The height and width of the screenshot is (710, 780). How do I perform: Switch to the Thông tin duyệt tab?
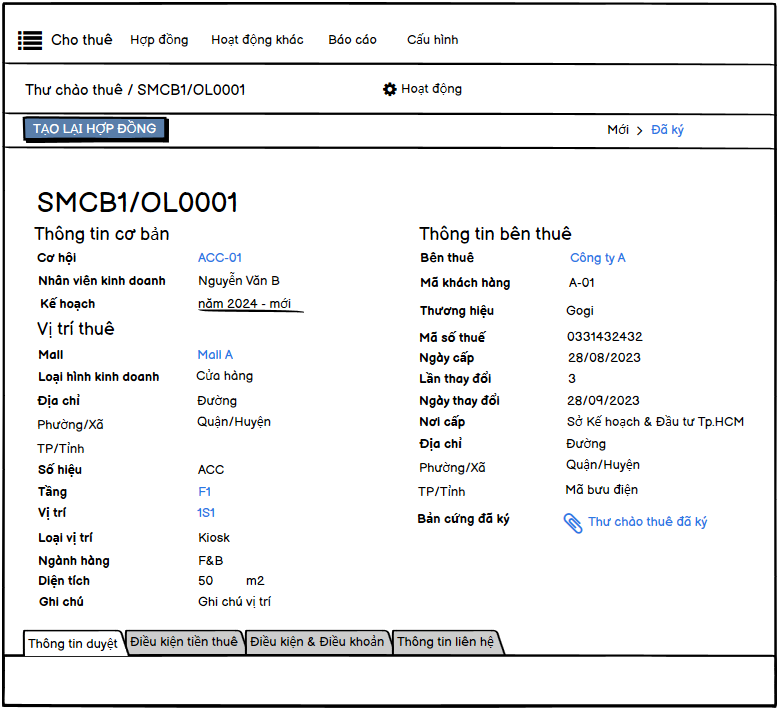(x=73, y=643)
